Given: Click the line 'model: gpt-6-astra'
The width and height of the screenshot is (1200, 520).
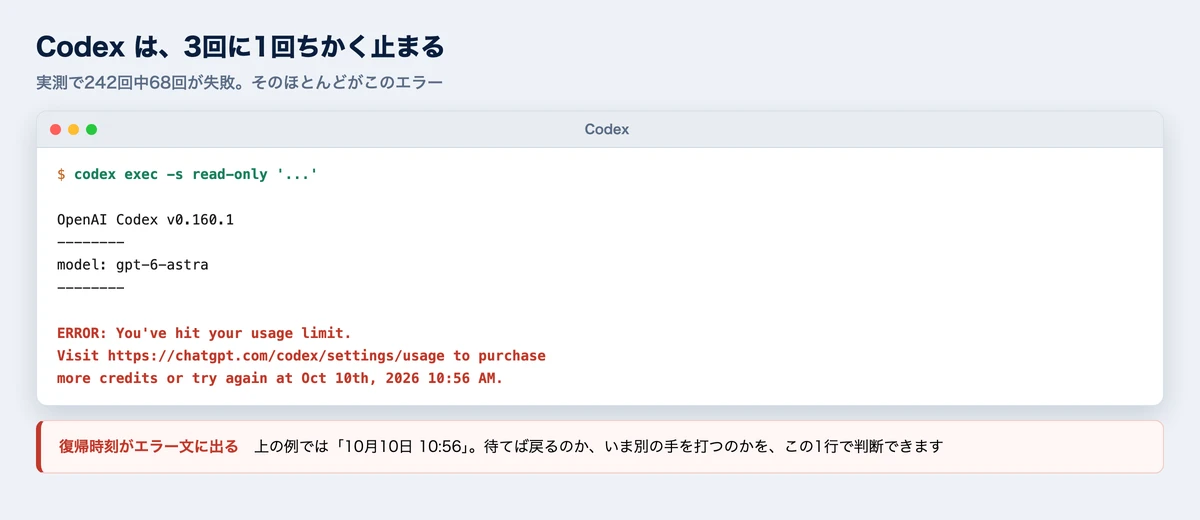Looking at the screenshot, I should coord(133,265).
